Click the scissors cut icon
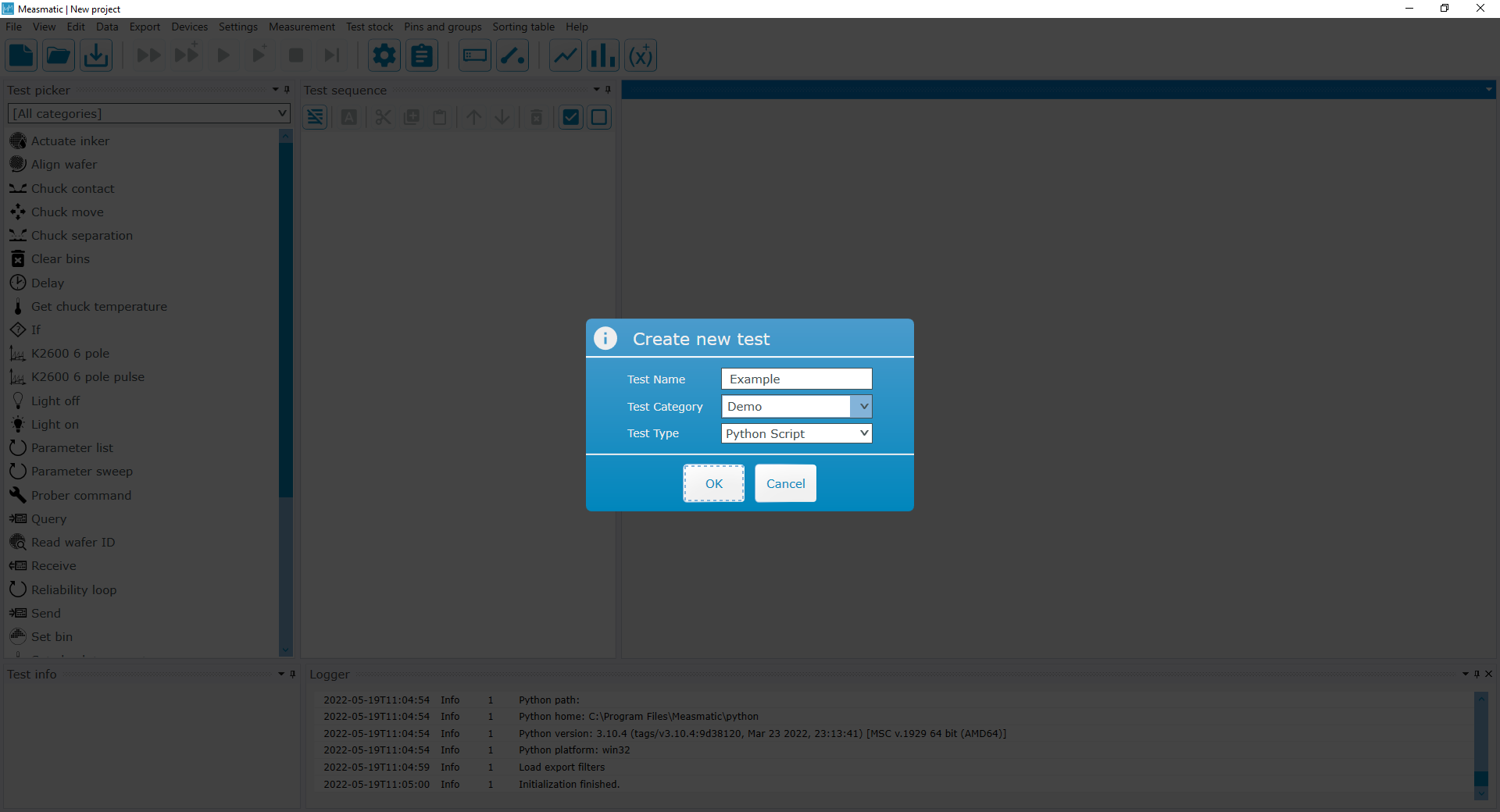The height and width of the screenshot is (812, 1500). [383, 117]
